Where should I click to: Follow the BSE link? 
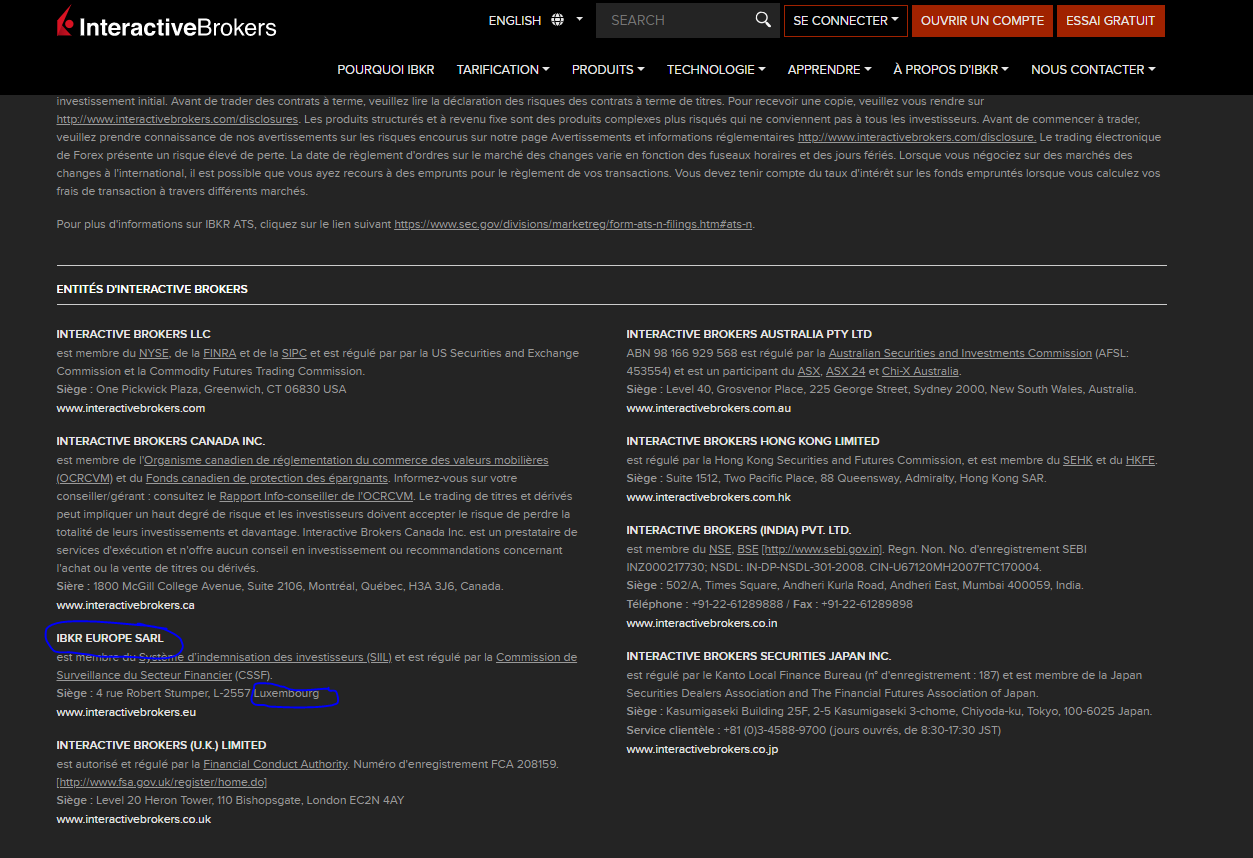click(x=748, y=549)
